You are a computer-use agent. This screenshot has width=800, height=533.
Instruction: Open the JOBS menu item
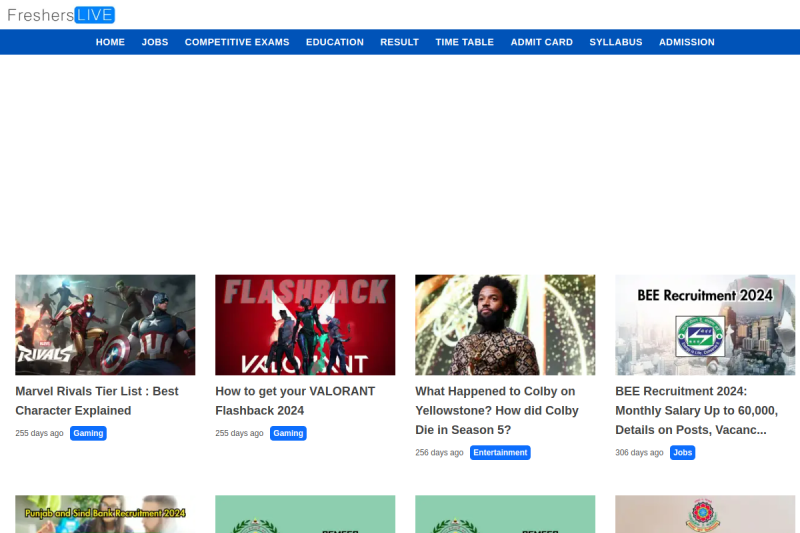pos(155,42)
